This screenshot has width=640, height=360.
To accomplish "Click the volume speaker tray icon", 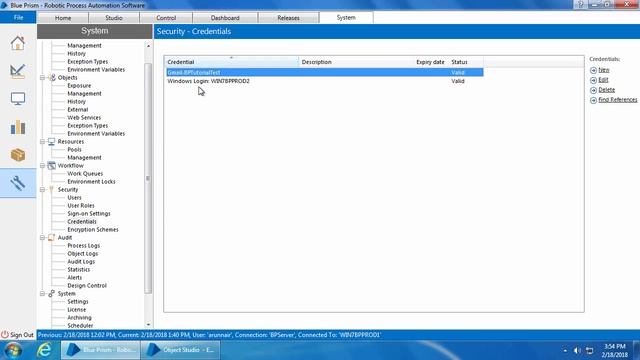I will (577, 351).
